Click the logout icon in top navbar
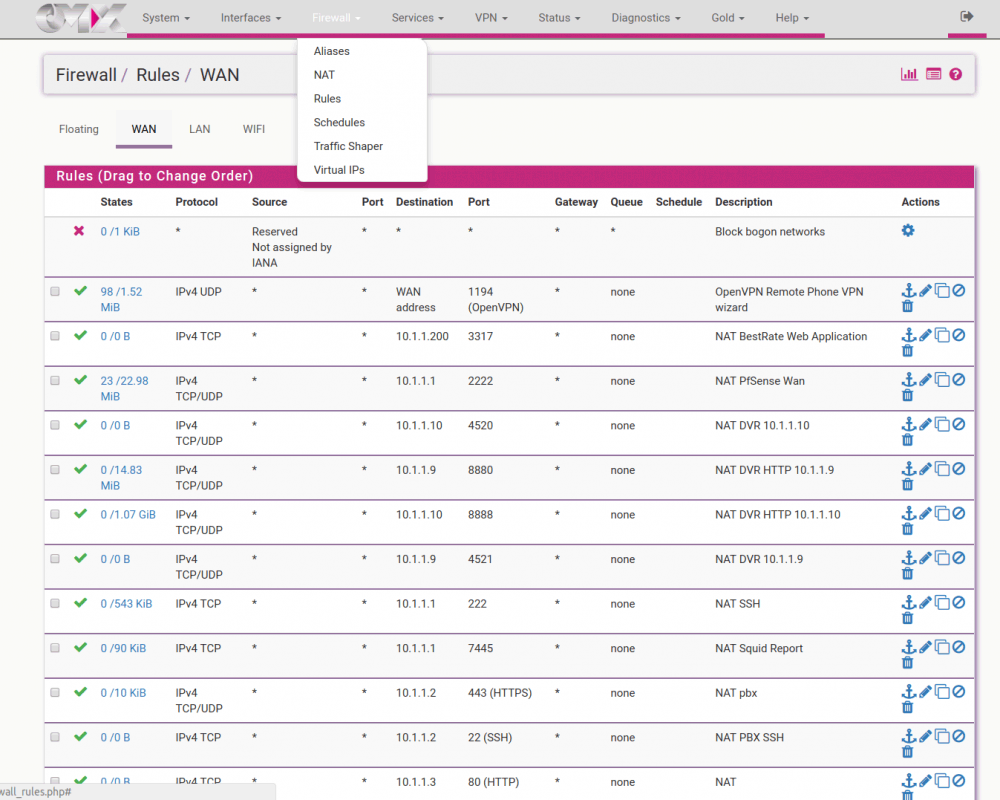1000x800 pixels. click(x=966, y=17)
